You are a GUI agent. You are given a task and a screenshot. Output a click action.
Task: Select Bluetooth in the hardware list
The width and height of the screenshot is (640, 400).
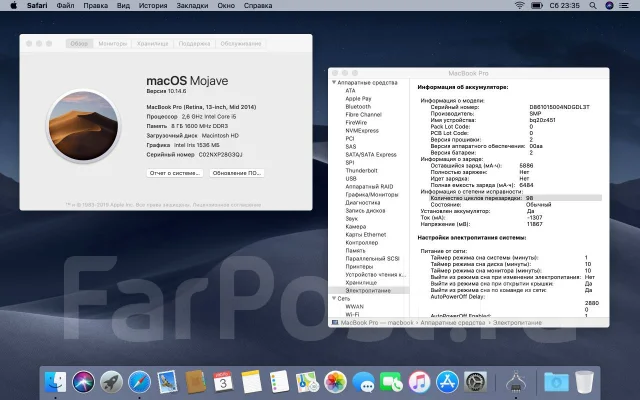tap(358, 107)
